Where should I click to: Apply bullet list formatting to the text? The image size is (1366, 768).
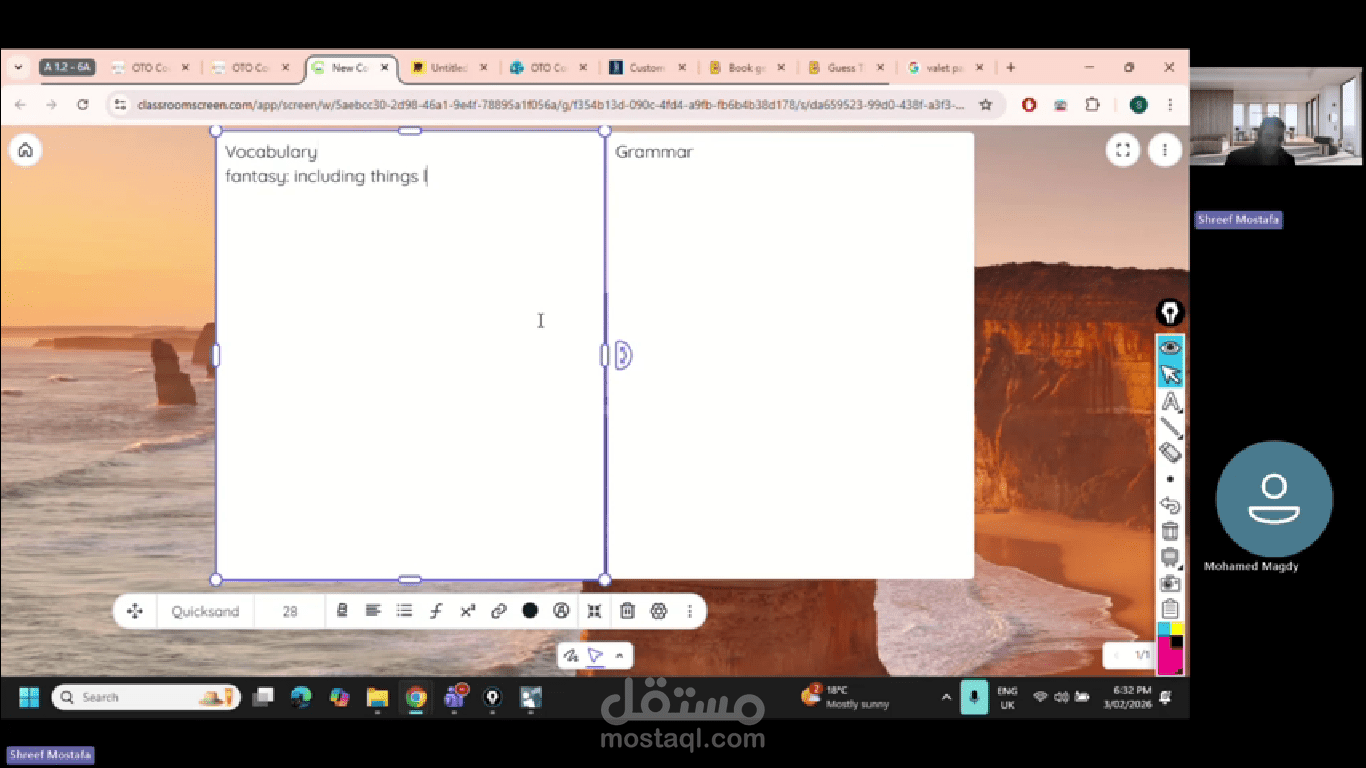[404, 611]
